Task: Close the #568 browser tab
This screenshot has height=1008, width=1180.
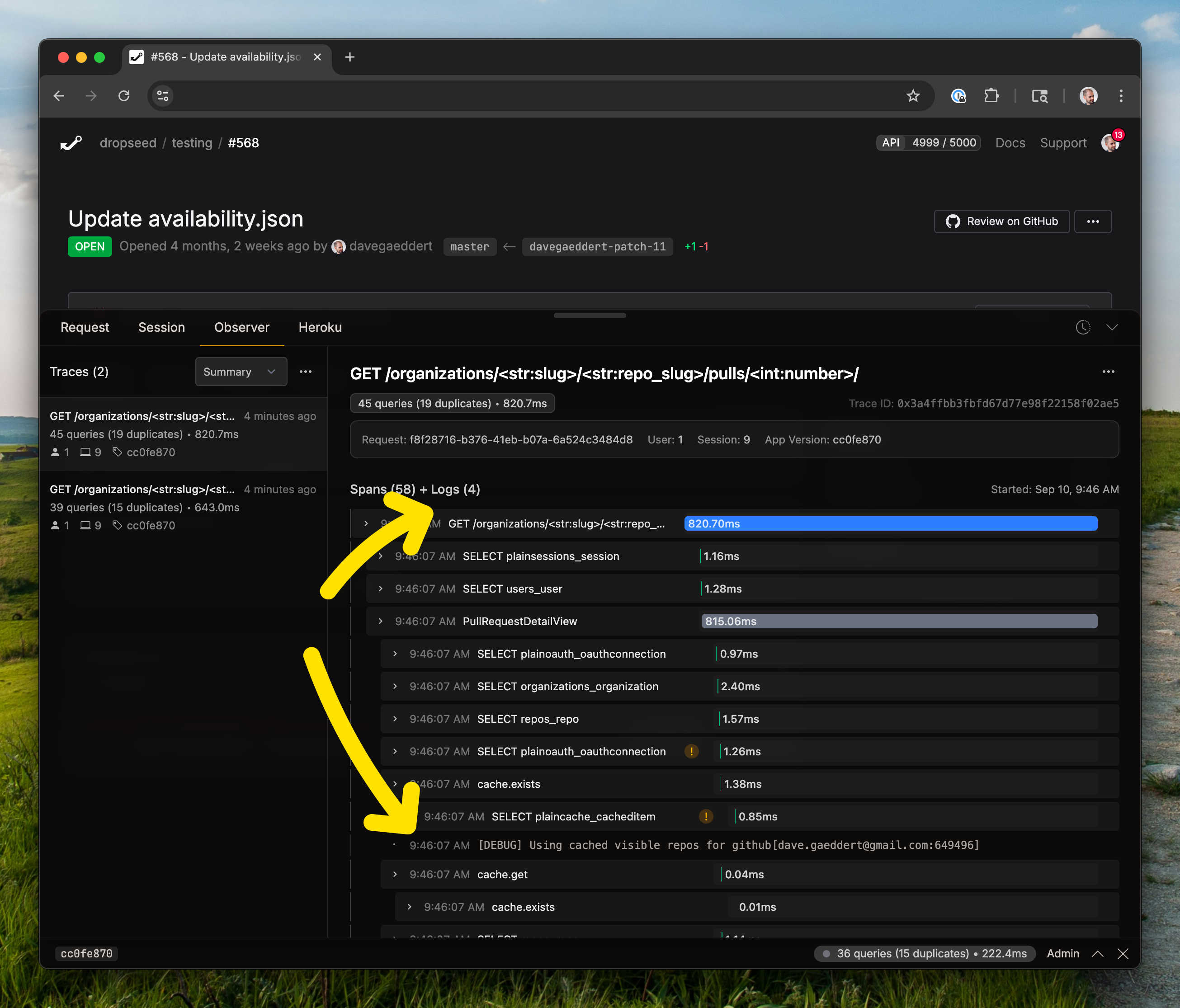Action: 317,57
